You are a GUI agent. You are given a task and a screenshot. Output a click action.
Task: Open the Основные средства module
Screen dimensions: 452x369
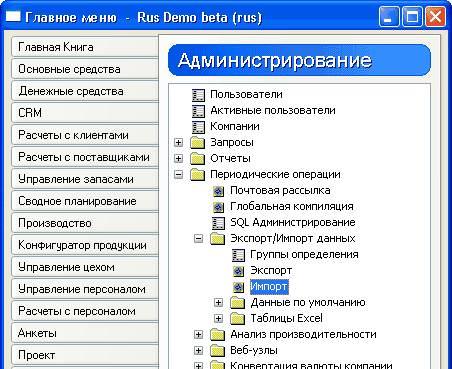(x=85, y=69)
